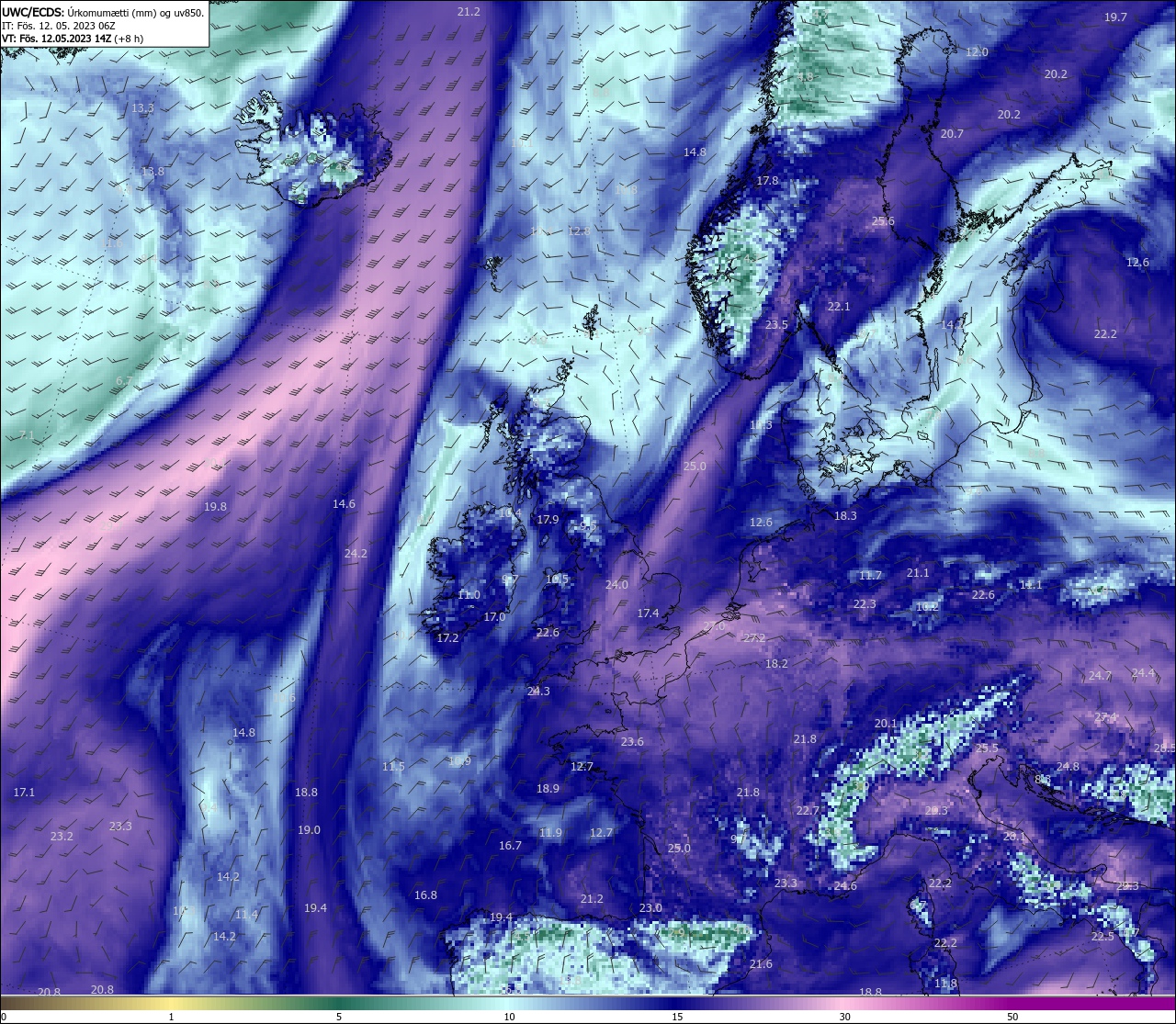
Task: Click the 21.6 value label
Action: [x=761, y=964]
